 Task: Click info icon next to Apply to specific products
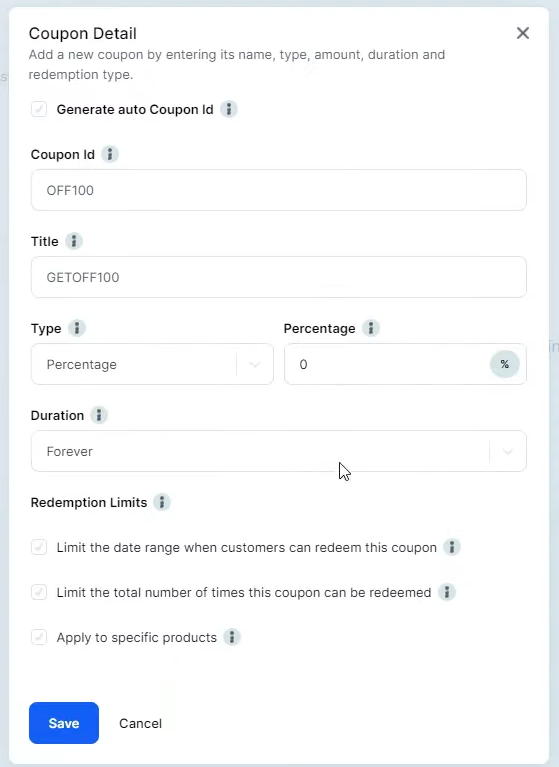pyautogui.click(x=232, y=637)
